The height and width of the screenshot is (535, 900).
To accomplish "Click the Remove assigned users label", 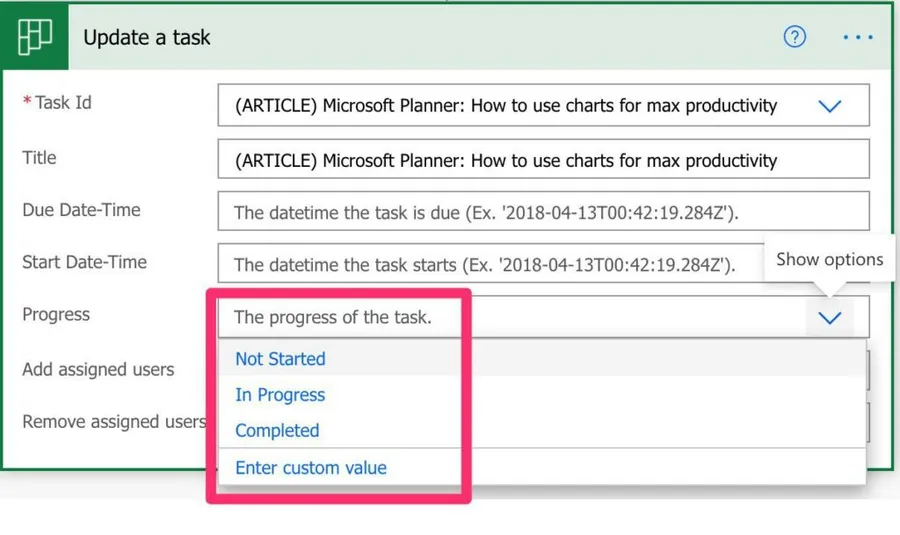I will [x=113, y=422].
